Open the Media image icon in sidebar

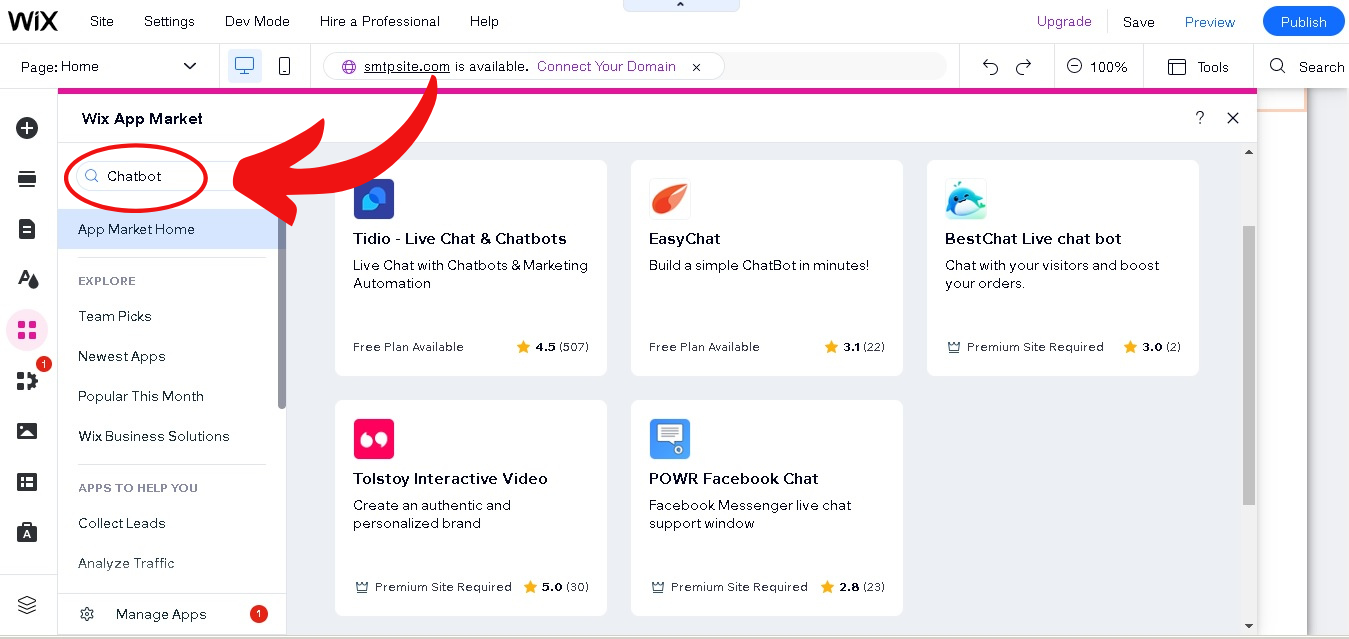click(27, 431)
